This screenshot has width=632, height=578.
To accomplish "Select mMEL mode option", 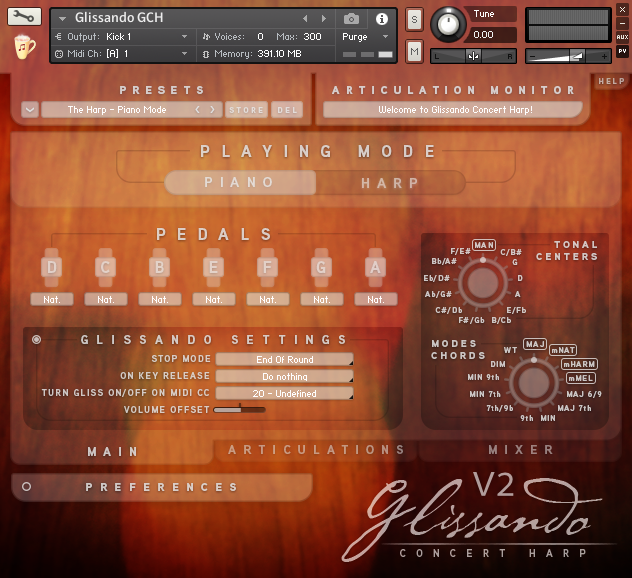I will tap(581, 378).
